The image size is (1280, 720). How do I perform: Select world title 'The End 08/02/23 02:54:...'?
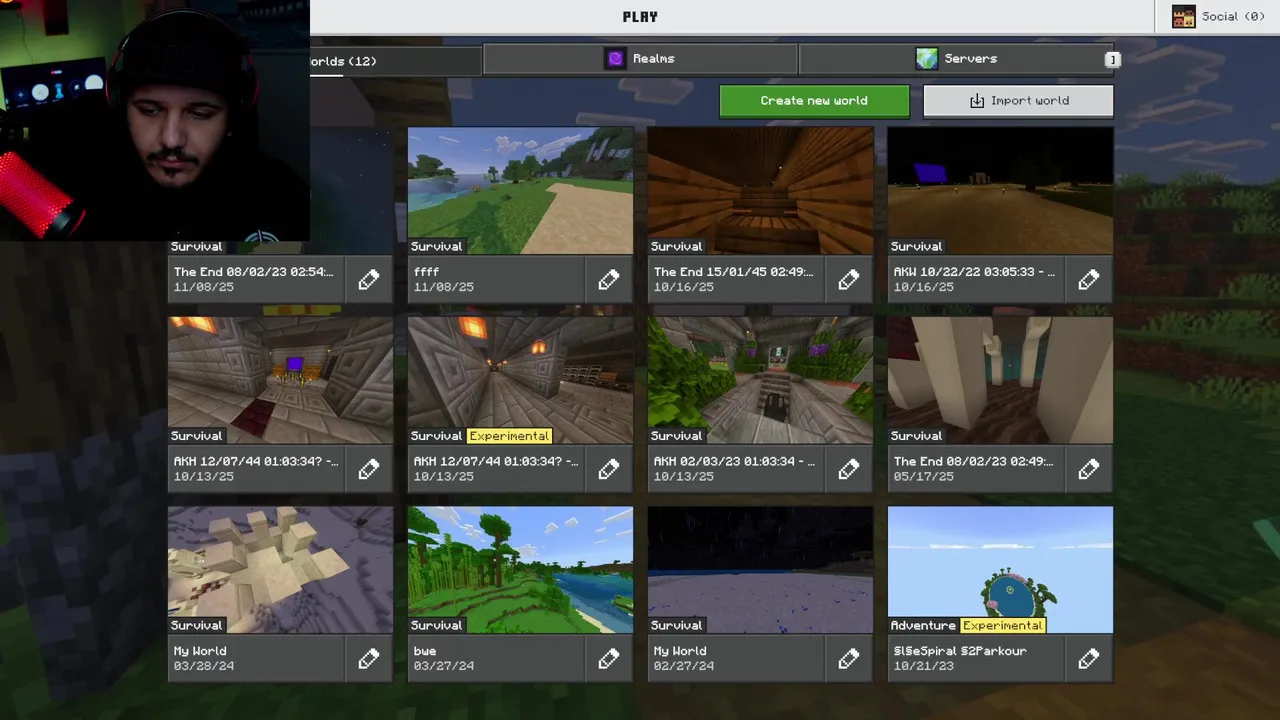tap(254, 272)
